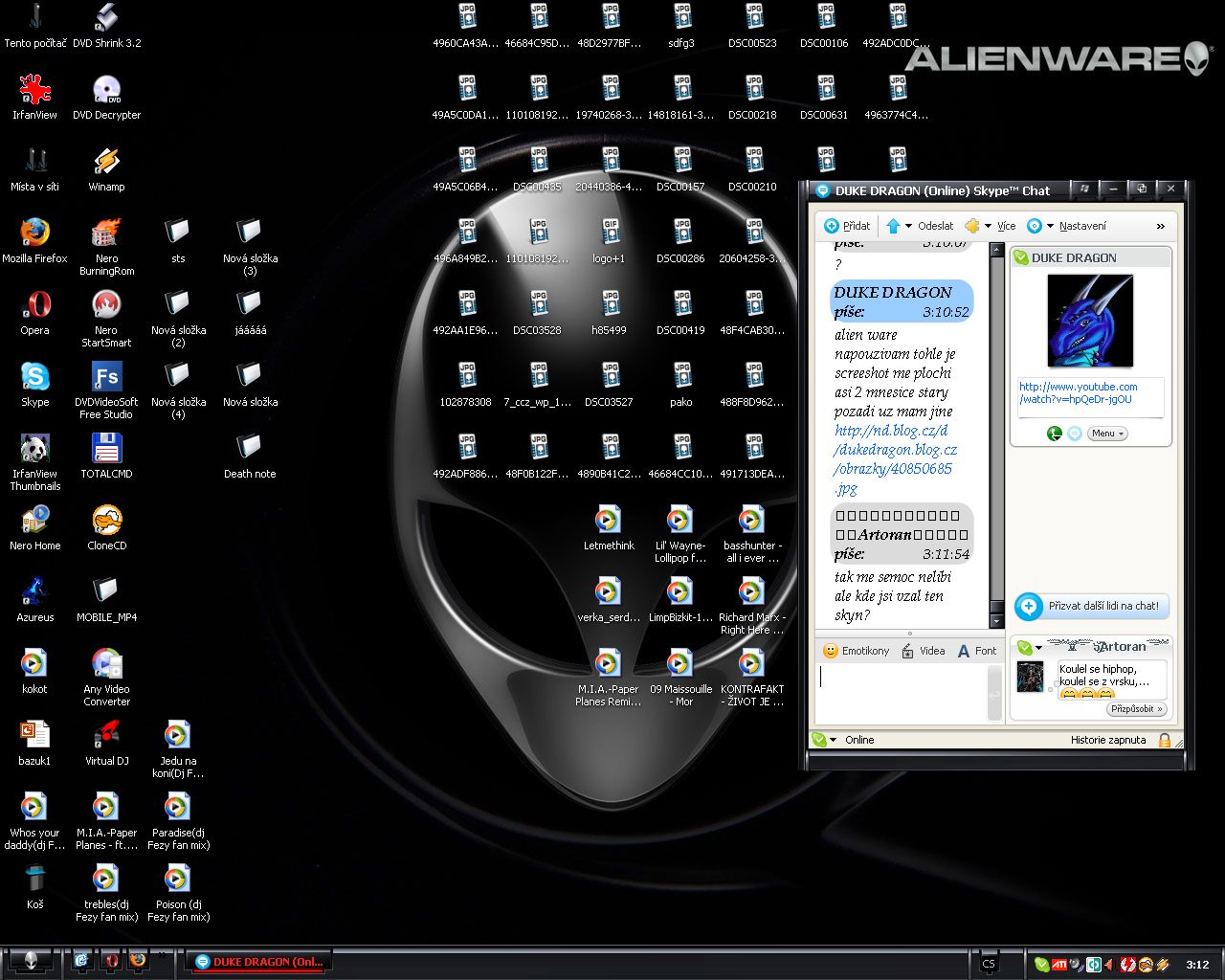
Task: Open the Font settings in the chat
Action: click(977, 651)
